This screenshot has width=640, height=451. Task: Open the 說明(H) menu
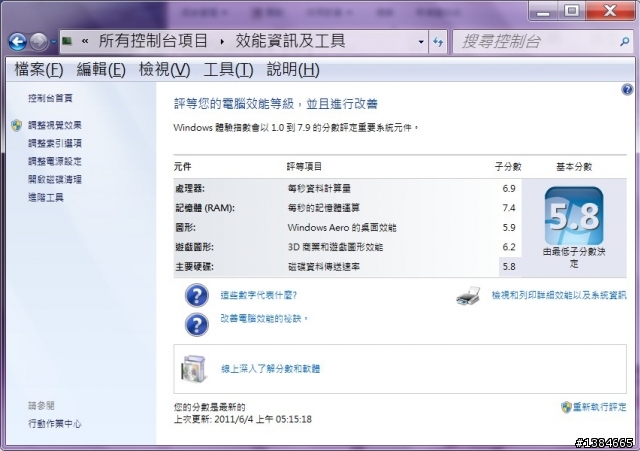tap(293, 69)
